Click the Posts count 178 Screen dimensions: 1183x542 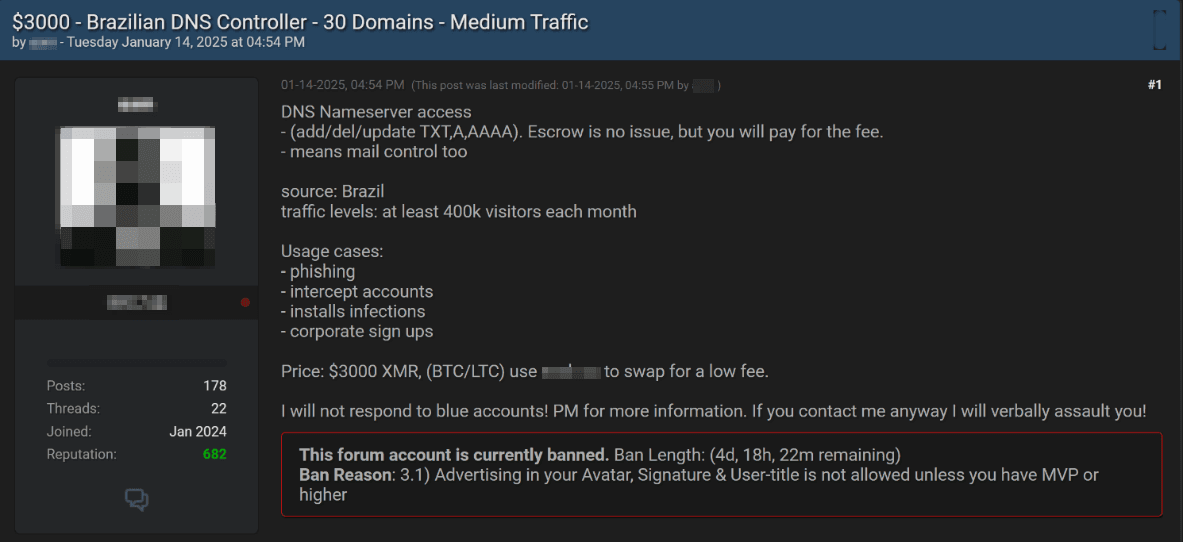(214, 385)
